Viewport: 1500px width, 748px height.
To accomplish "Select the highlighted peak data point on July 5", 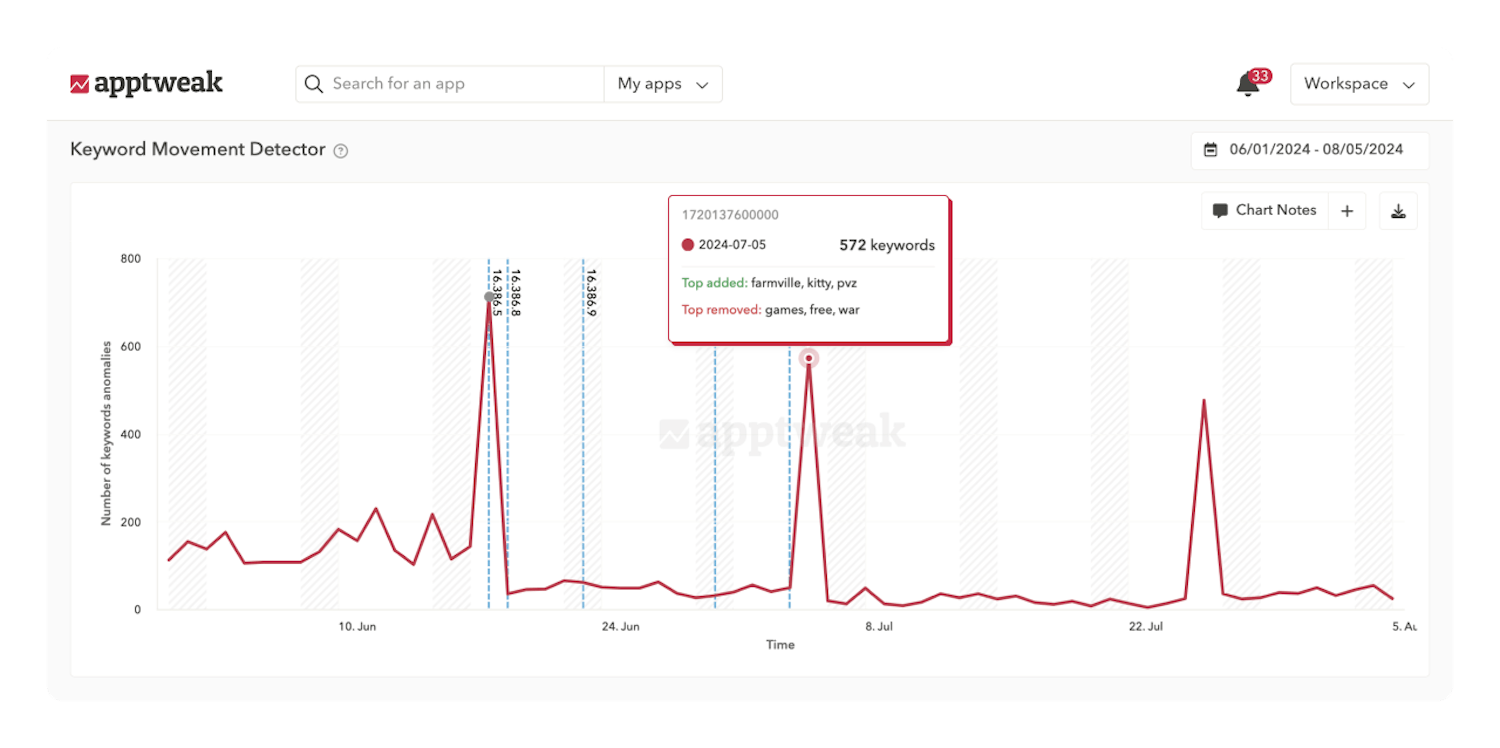I will pos(808,358).
